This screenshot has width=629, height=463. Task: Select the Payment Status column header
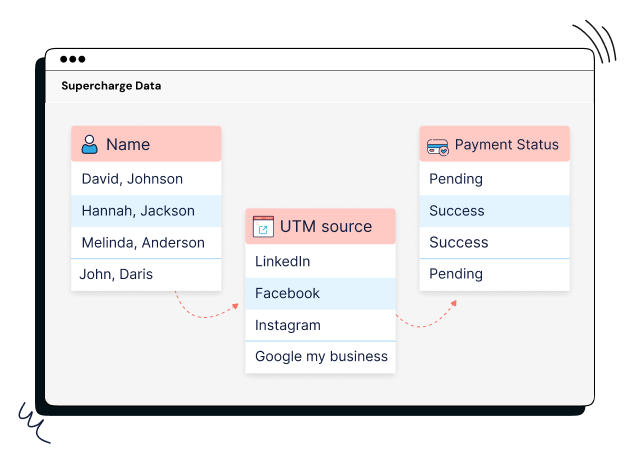[x=494, y=144]
